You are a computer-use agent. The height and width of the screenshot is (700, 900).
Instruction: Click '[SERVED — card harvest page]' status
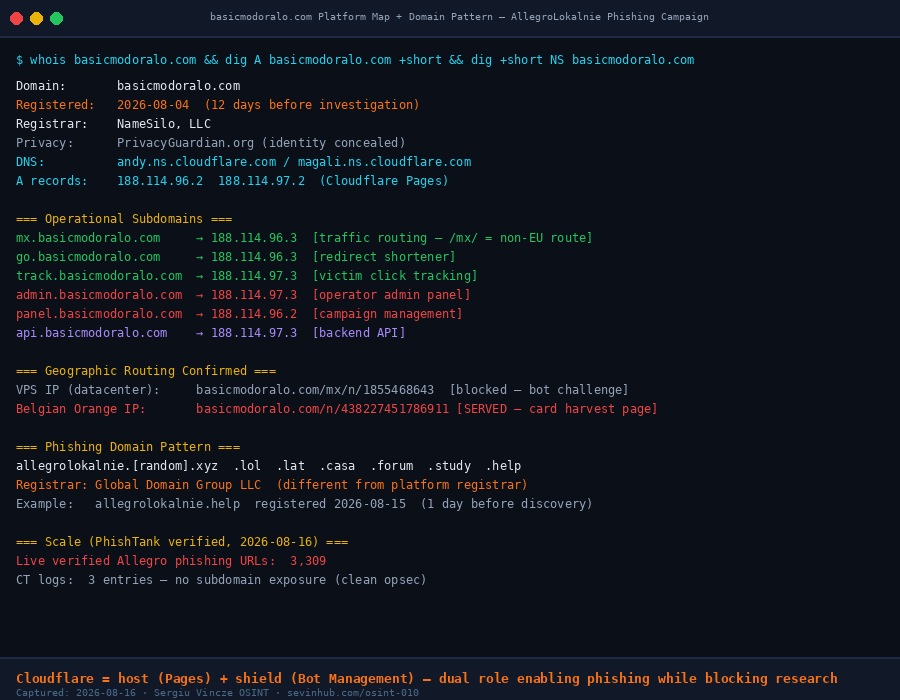[x=557, y=409]
